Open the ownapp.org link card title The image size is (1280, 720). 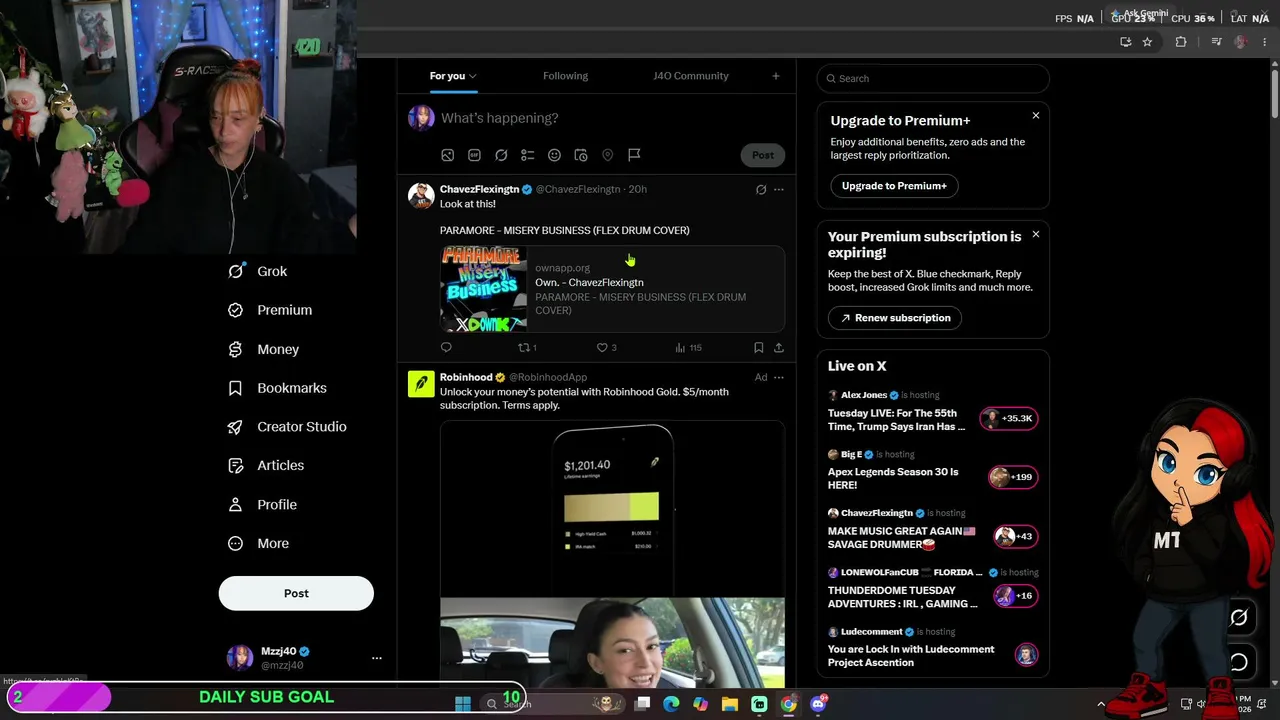tap(589, 283)
